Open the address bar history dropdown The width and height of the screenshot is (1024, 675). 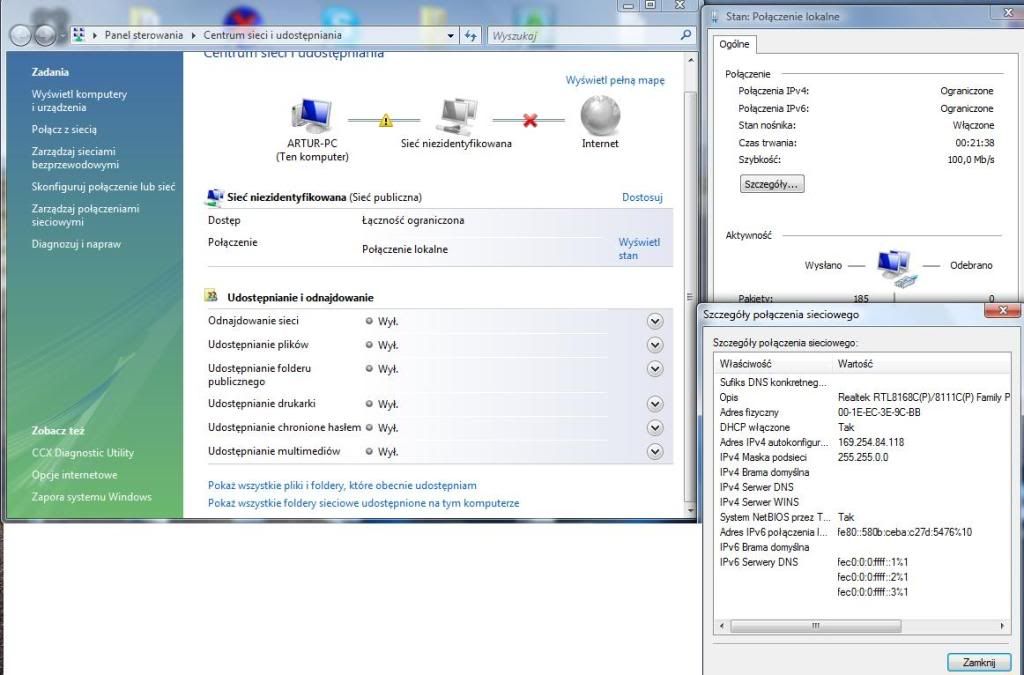tap(451, 35)
